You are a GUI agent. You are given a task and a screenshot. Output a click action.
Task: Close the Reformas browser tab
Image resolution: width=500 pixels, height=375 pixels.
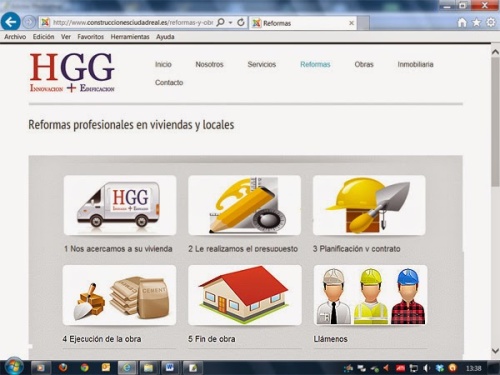click(x=351, y=23)
